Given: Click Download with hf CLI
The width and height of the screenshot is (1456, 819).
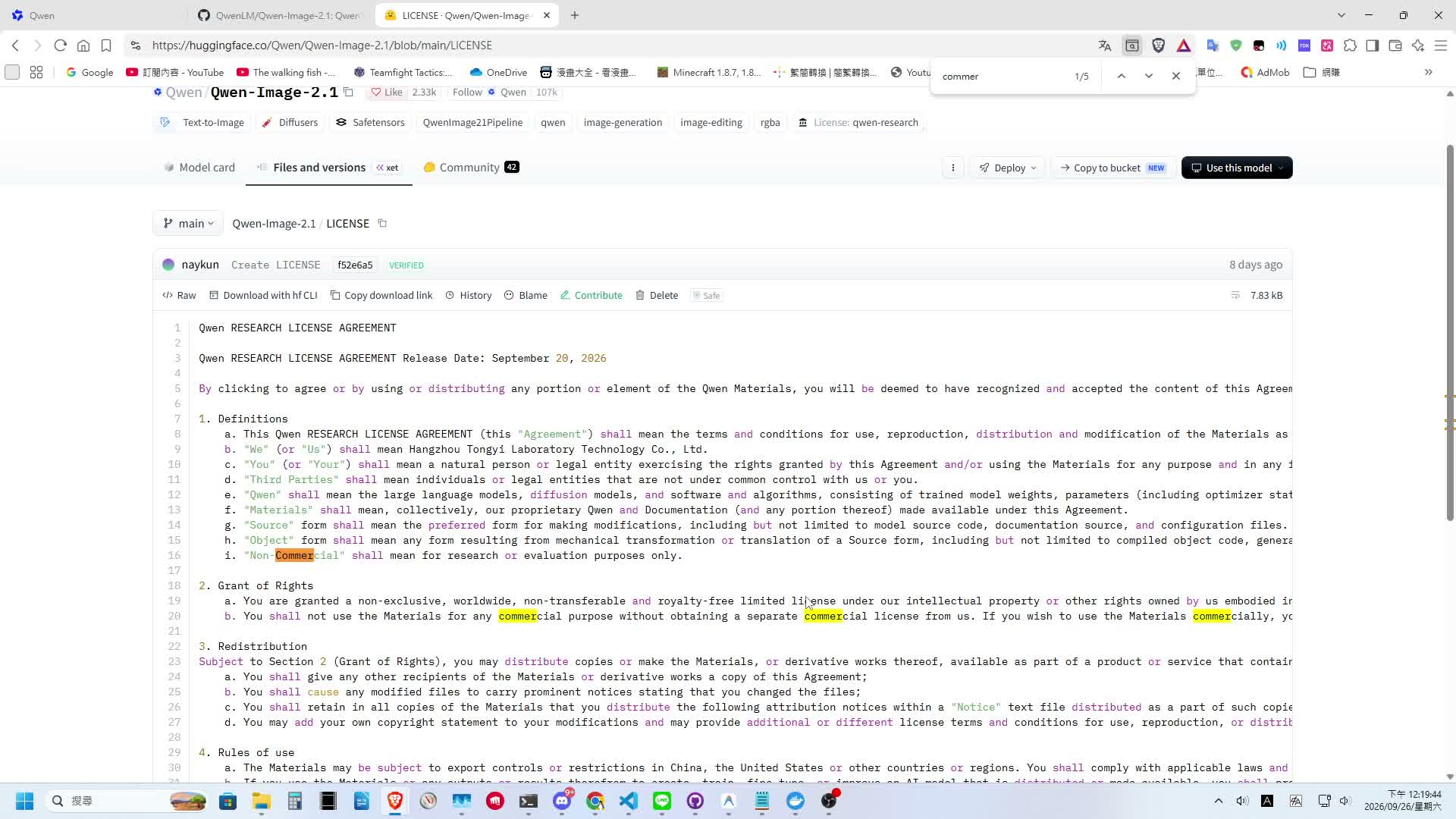Looking at the screenshot, I should pos(263,295).
